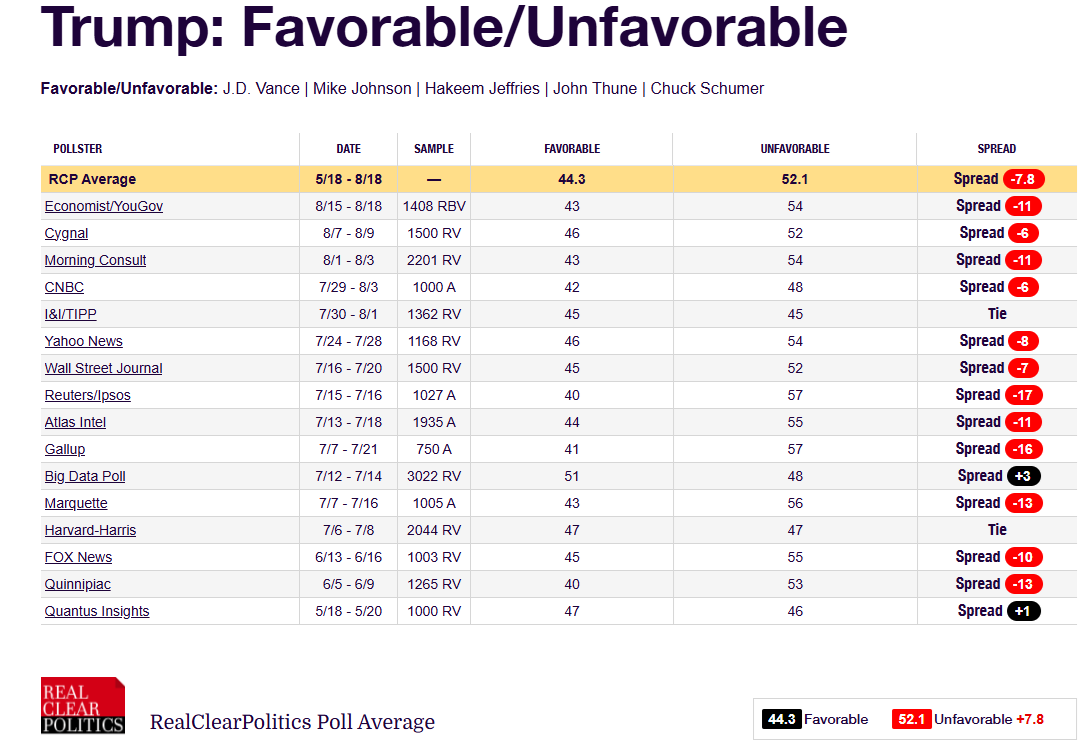This screenshot has height=755, width=1091.
Task: Open the I&I/TIPP poll link
Action: coord(70,314)
